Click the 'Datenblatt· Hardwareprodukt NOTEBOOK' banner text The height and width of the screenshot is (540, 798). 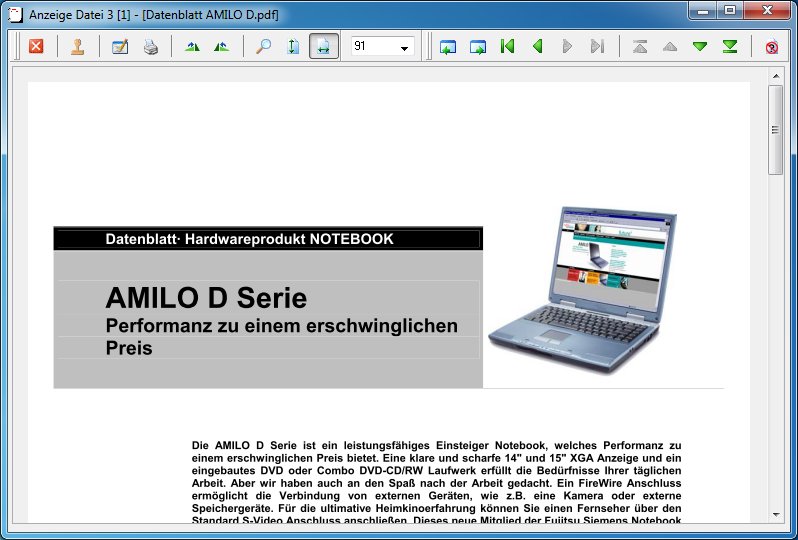[249, 239]
